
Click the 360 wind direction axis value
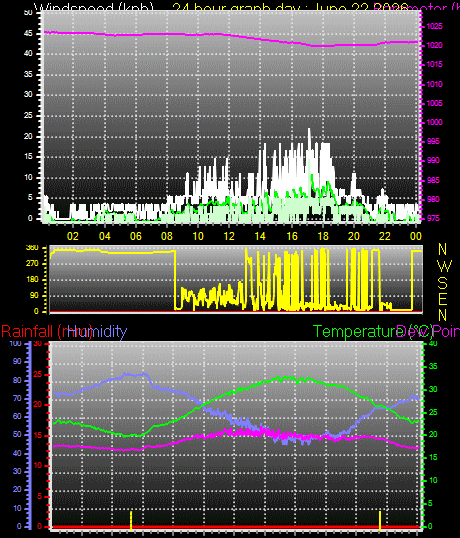(x=32, y=248)
